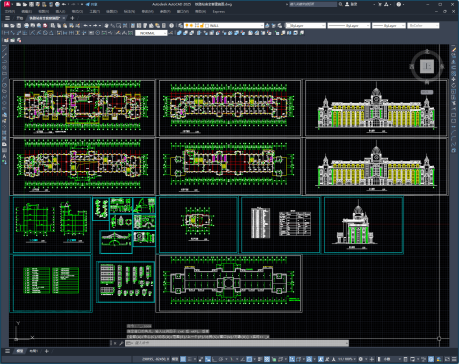Open the Properties palette icon
This screenshot has width=459, height=364.
point(133,25)
